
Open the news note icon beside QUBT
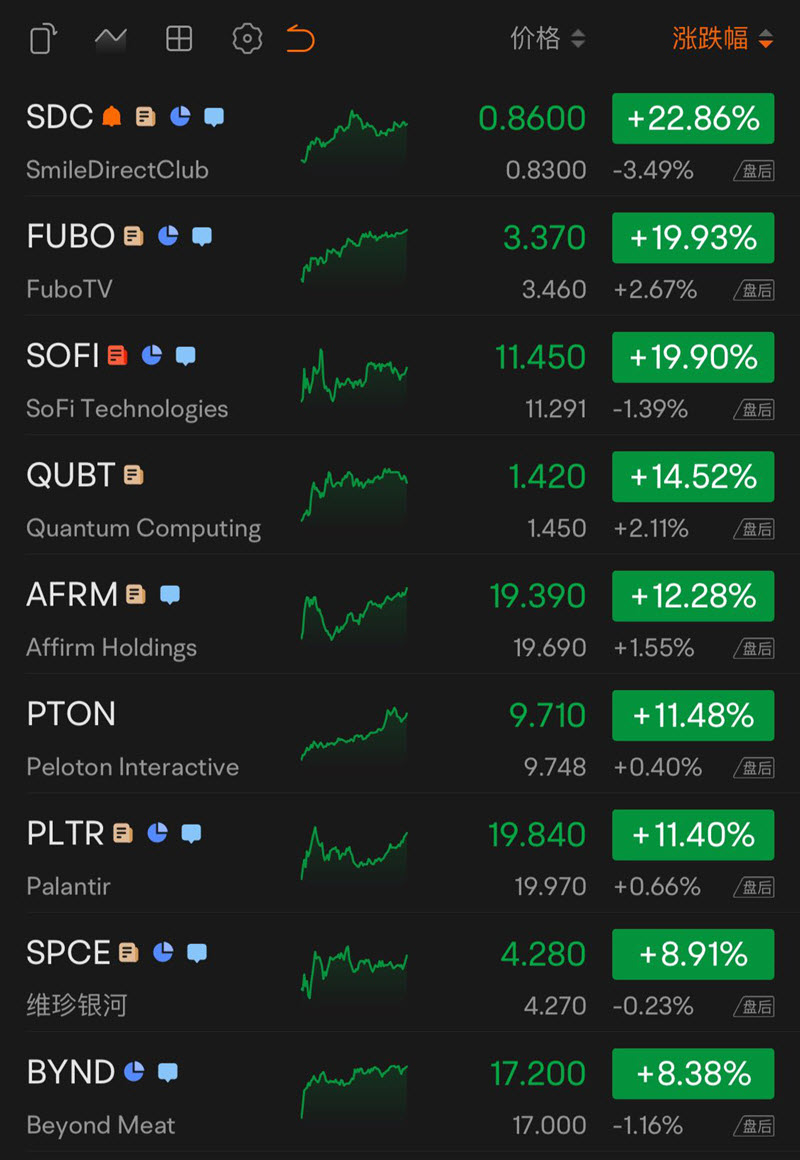point(133,475)
